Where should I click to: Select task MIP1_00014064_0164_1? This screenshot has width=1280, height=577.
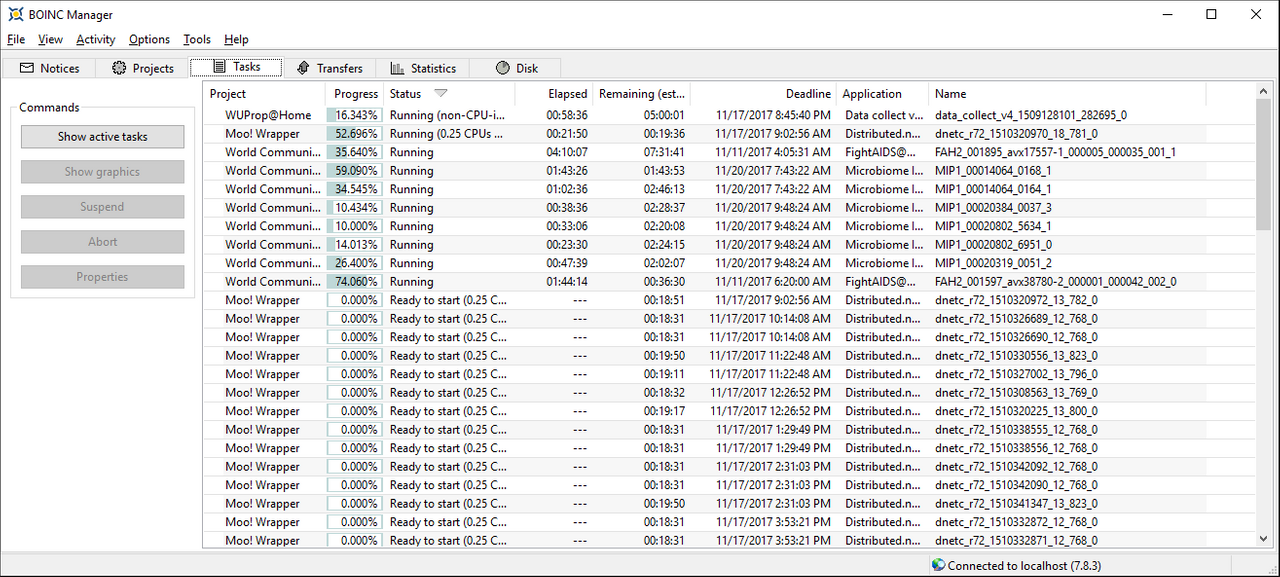[993, 189]
